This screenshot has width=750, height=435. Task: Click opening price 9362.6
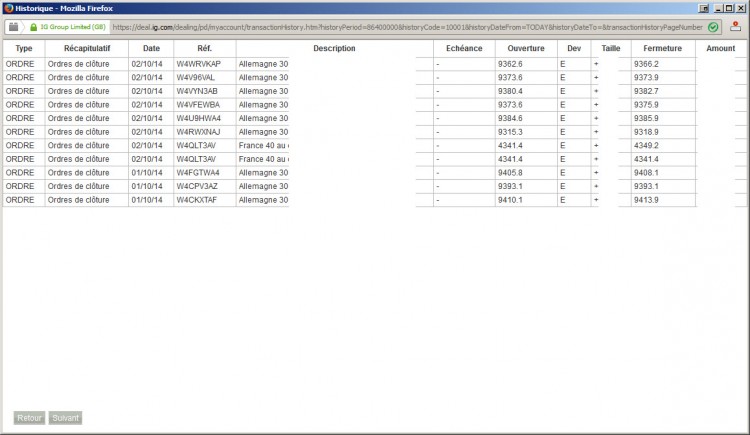point(510,64)
